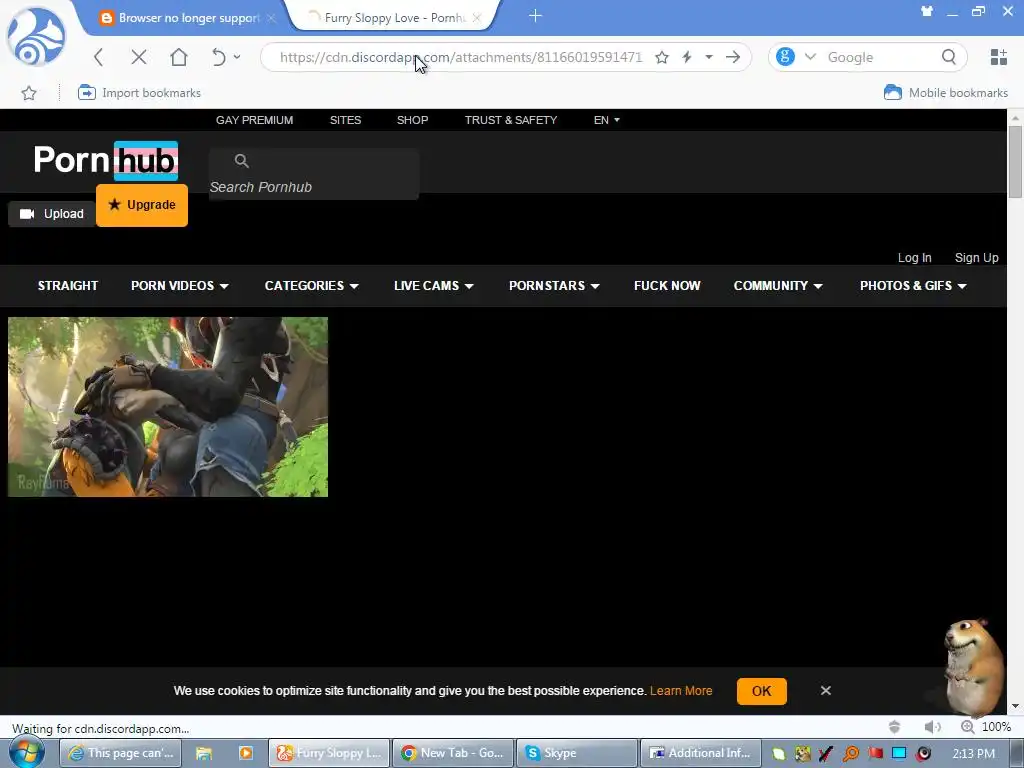The image size is (1024, 768).
Task: Switch to Skype in the taskbar
Action: click(x=577, y=753)
